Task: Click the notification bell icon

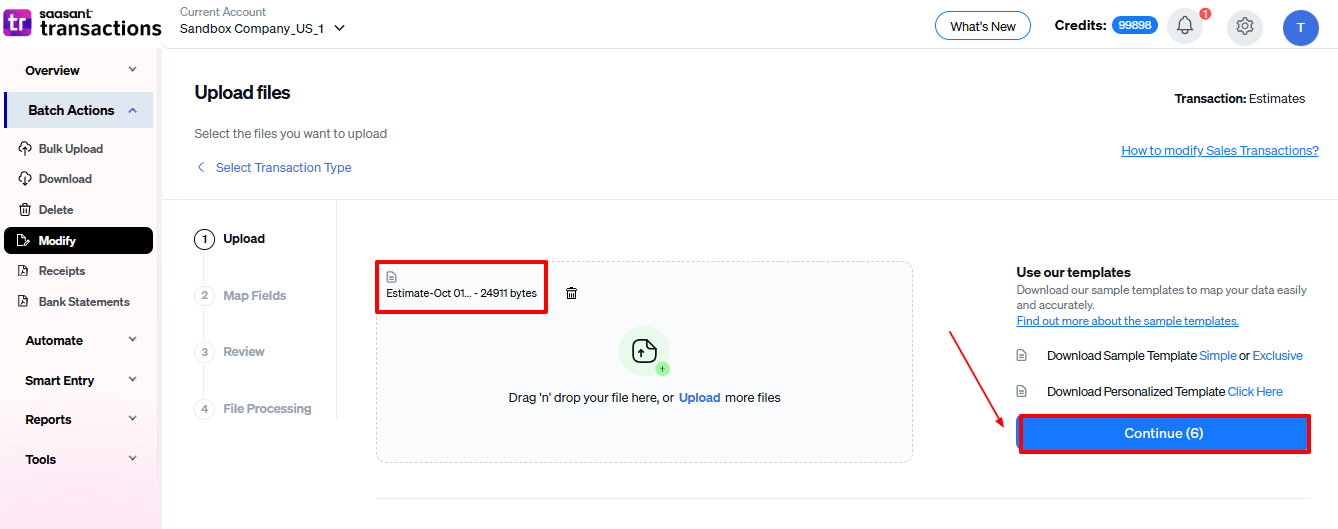Action: (x=1185, y=27)
